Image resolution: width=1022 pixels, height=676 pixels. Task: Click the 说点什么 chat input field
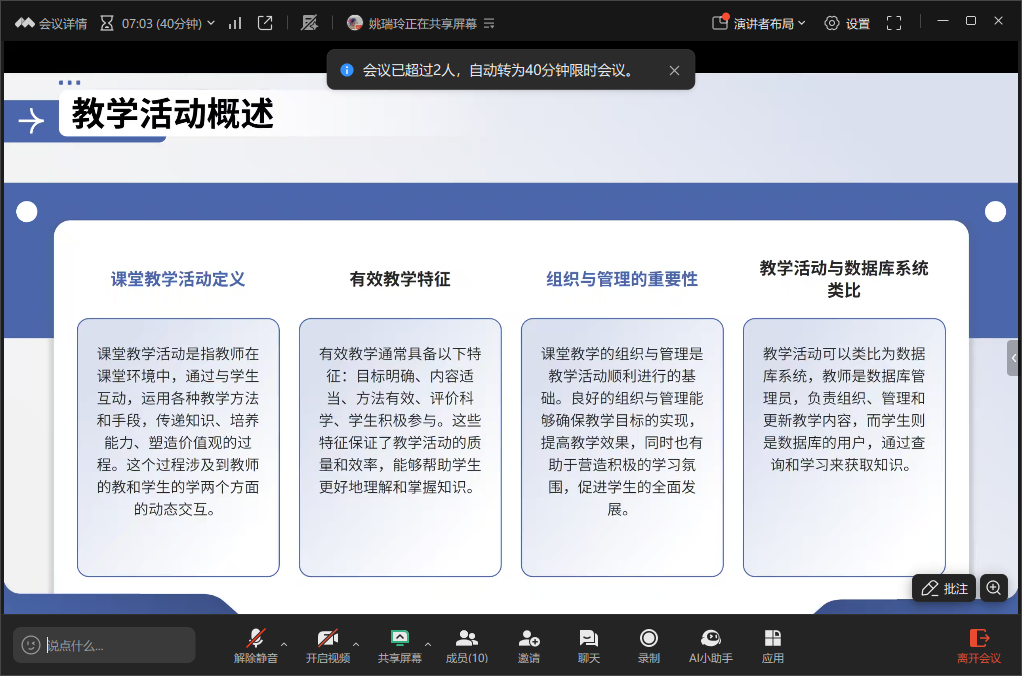(x=115, y=645)
